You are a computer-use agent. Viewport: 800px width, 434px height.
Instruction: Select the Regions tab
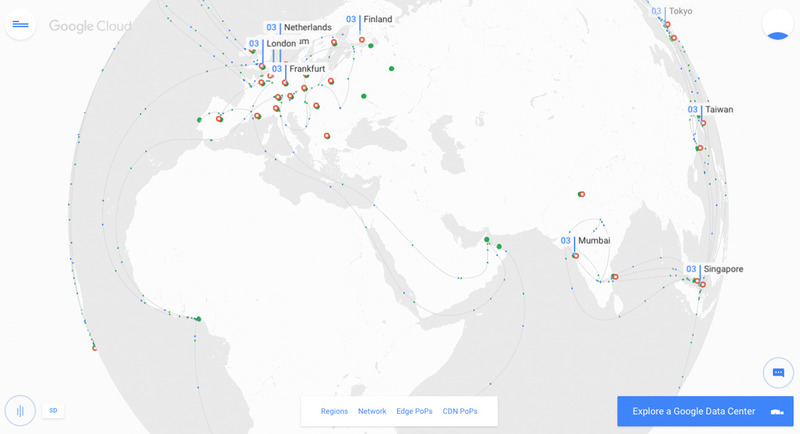tap(334, 411)
